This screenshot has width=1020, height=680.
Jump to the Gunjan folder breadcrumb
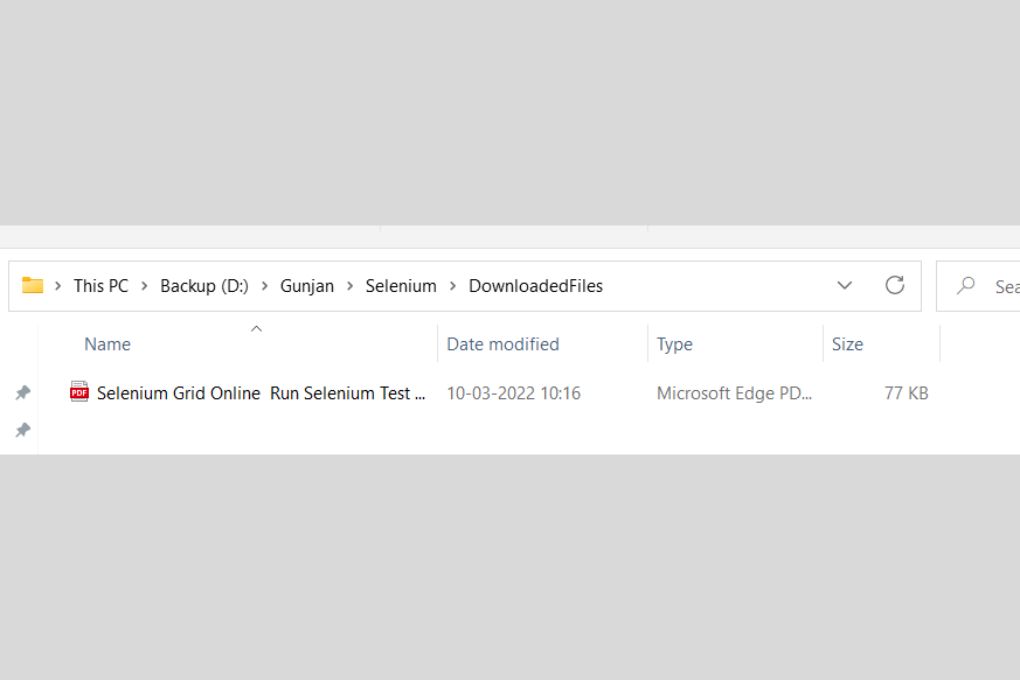(307, 286)
